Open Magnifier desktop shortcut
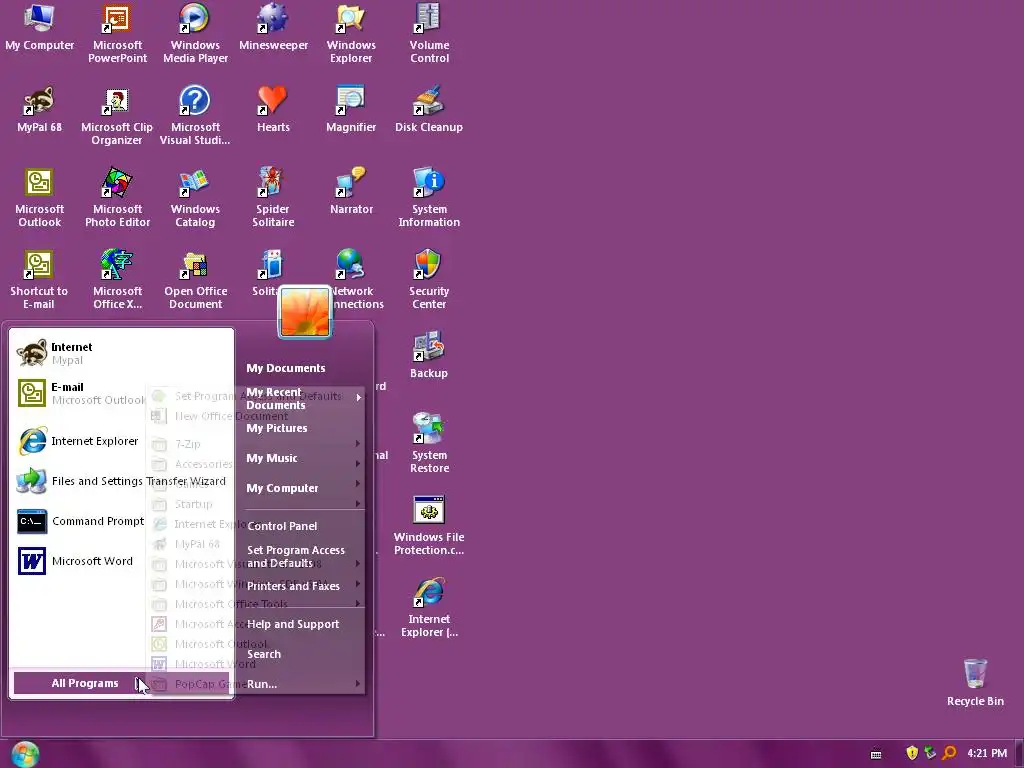Image resolution: width=1024 pixels, height=768 pixels. click(x=351, y=108)
